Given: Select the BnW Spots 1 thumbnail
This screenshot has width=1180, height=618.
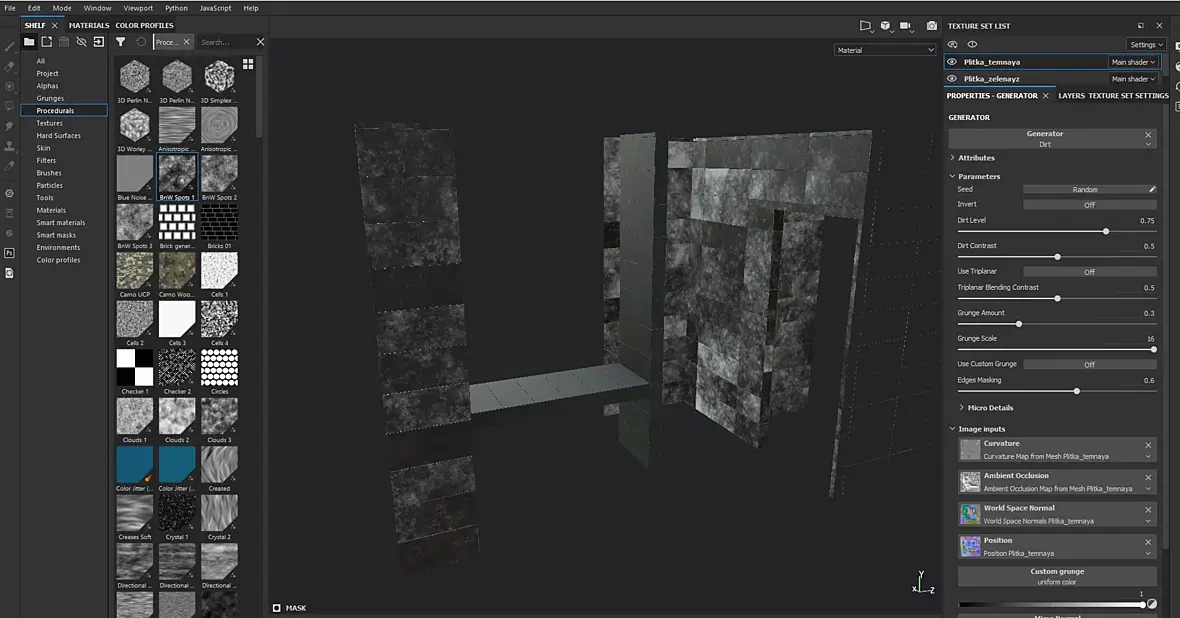Looking at the screenshot, I should [x=177, y=178].
